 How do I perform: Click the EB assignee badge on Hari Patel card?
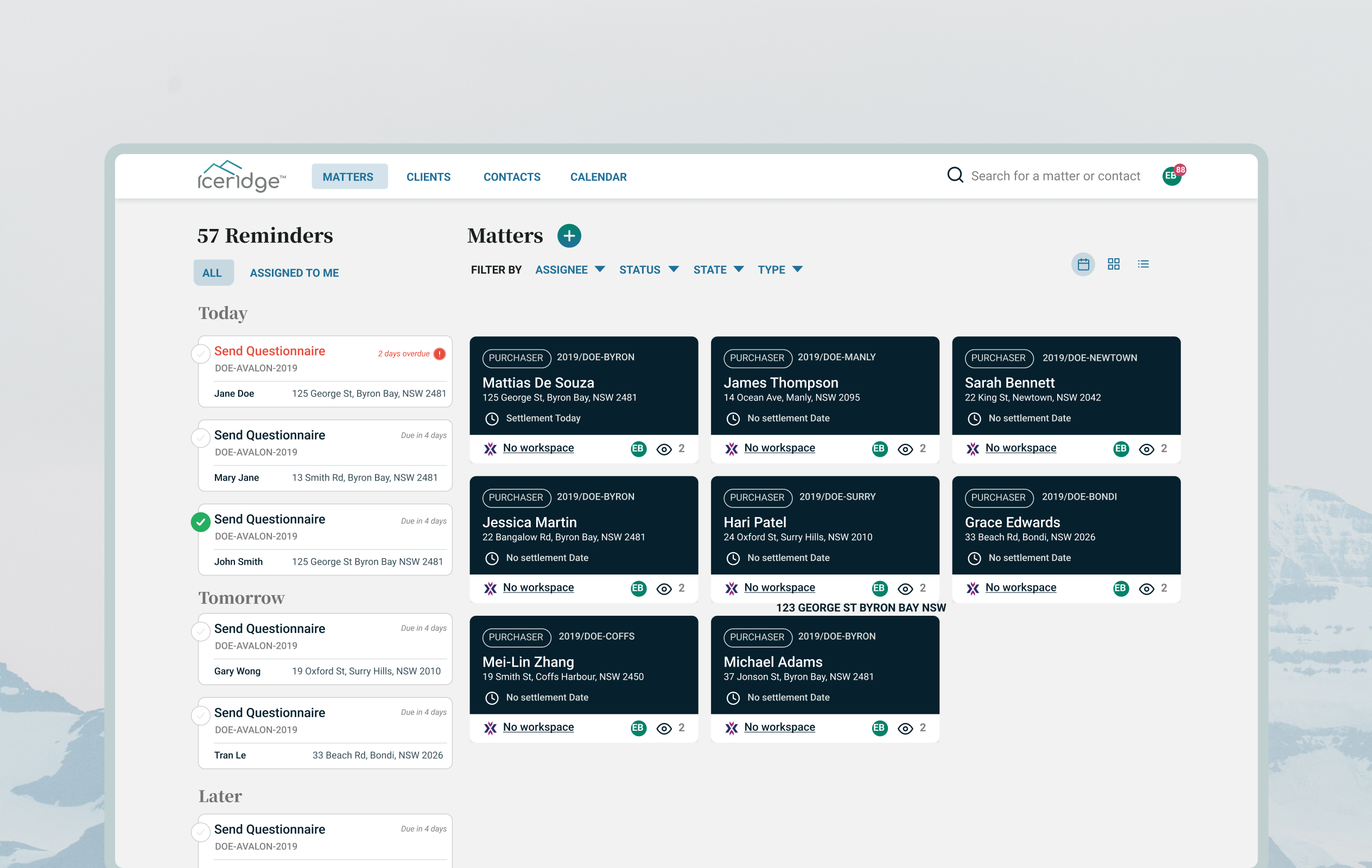[x=879, y=588]
